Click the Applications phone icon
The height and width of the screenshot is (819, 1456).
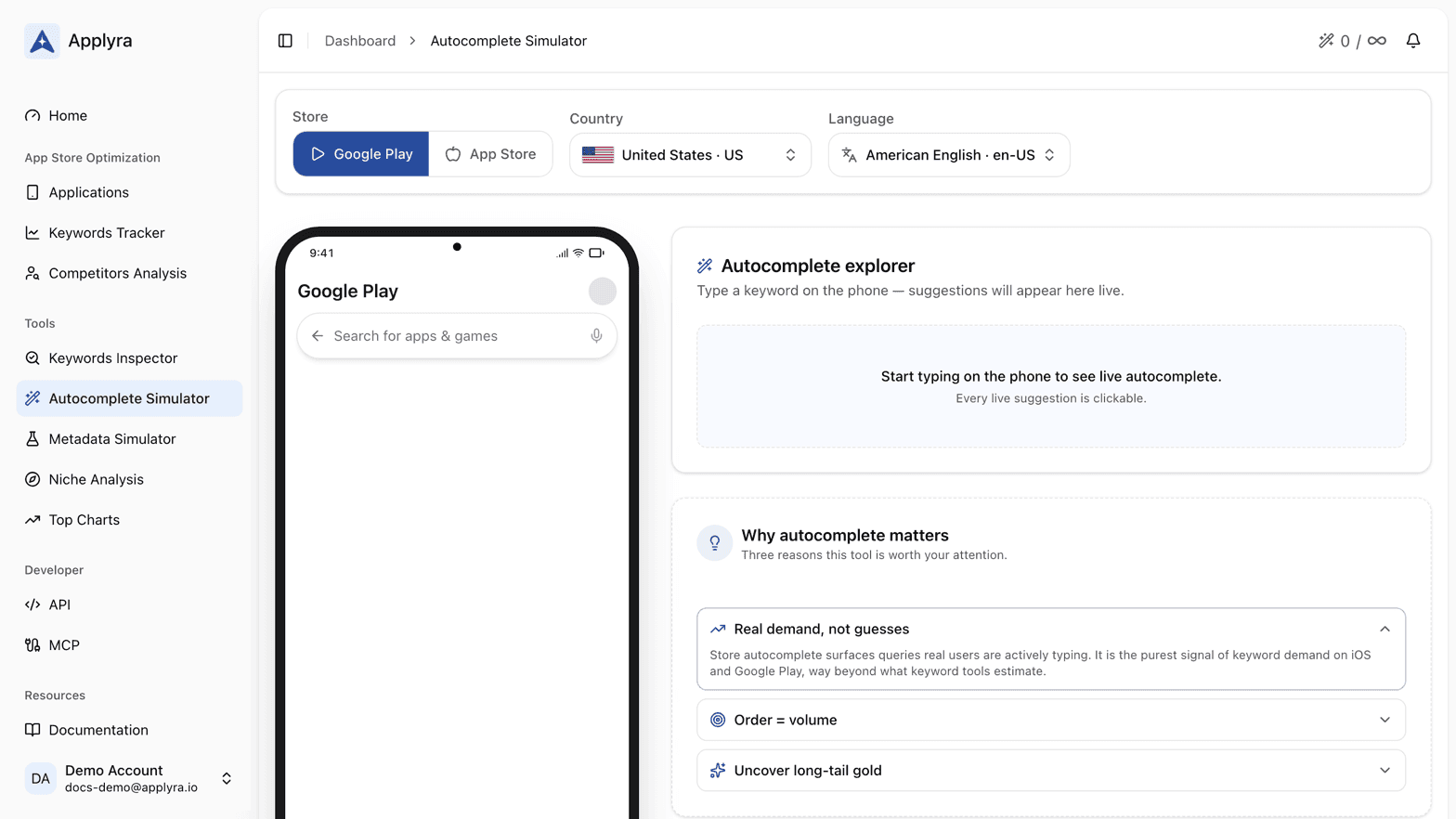click(32, 192)
